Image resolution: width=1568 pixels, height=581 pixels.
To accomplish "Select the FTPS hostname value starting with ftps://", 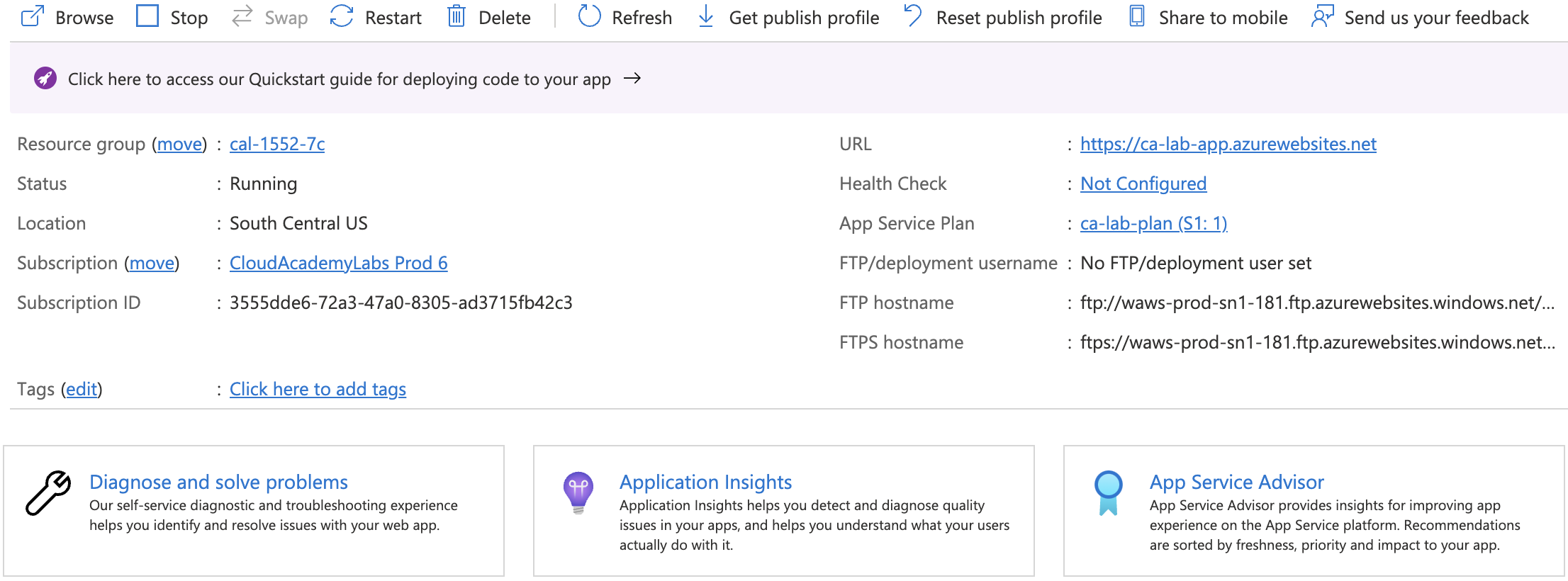I will click(x=1317, y=342).
